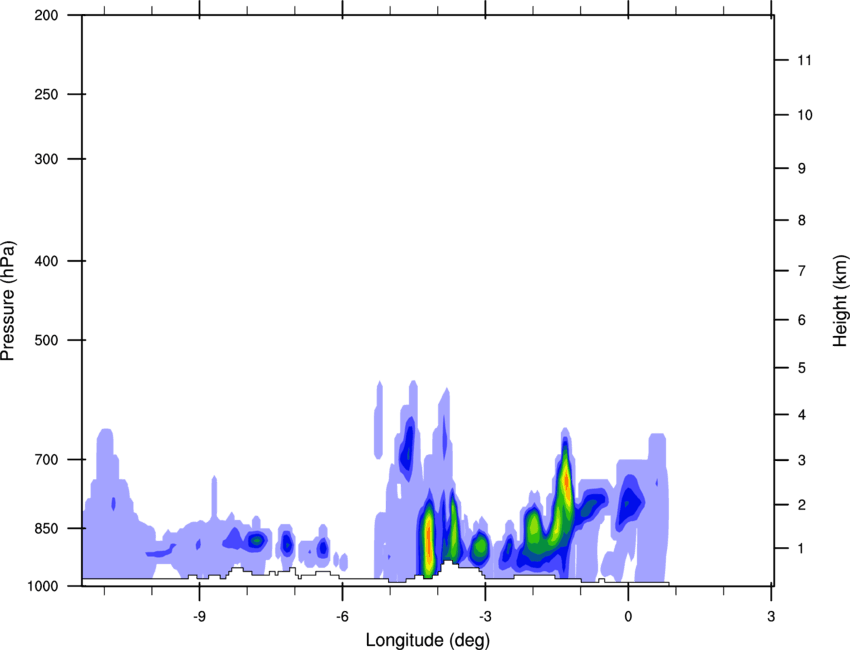The image size is (850, 650).
Task: Click the 3 km height label
Action: tap(802, 460)
